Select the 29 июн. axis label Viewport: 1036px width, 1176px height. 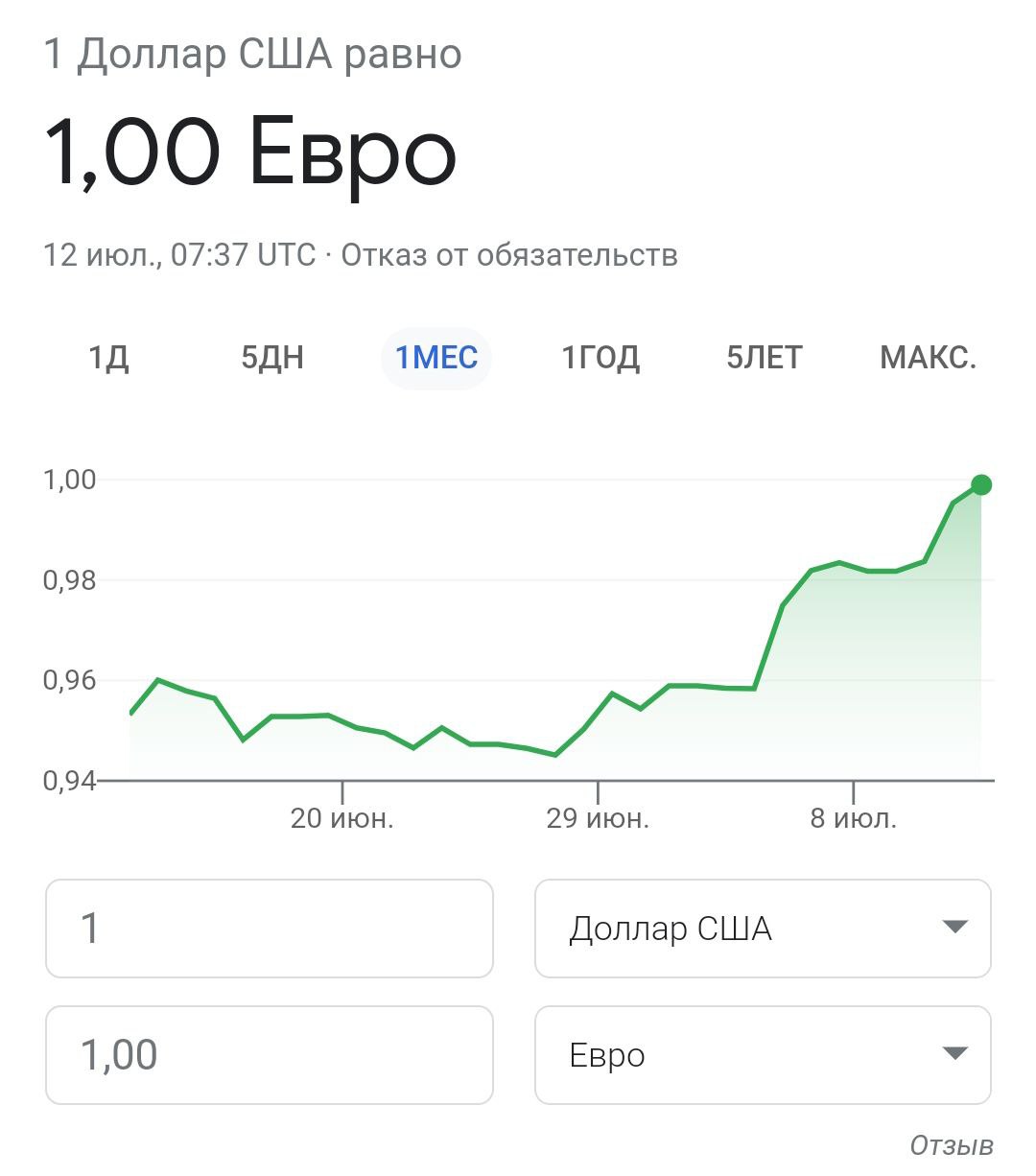[x=598, y=818]
